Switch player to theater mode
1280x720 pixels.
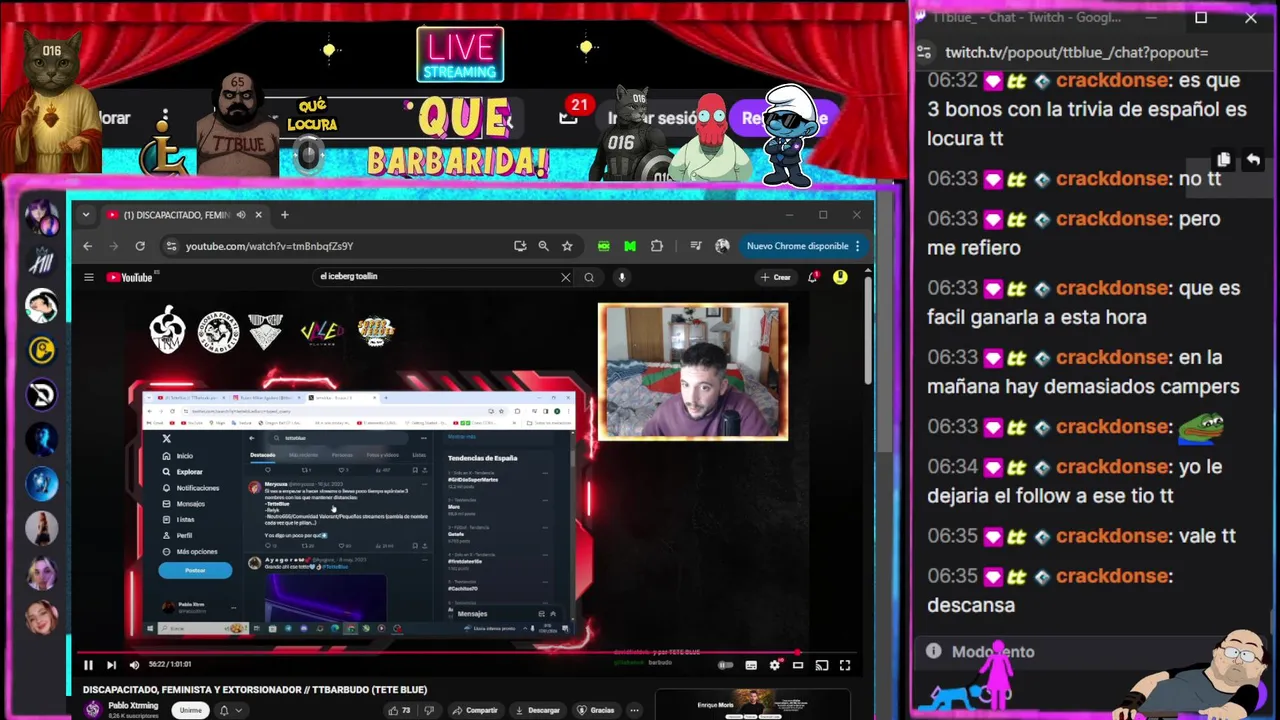click(x=798, y=665)
